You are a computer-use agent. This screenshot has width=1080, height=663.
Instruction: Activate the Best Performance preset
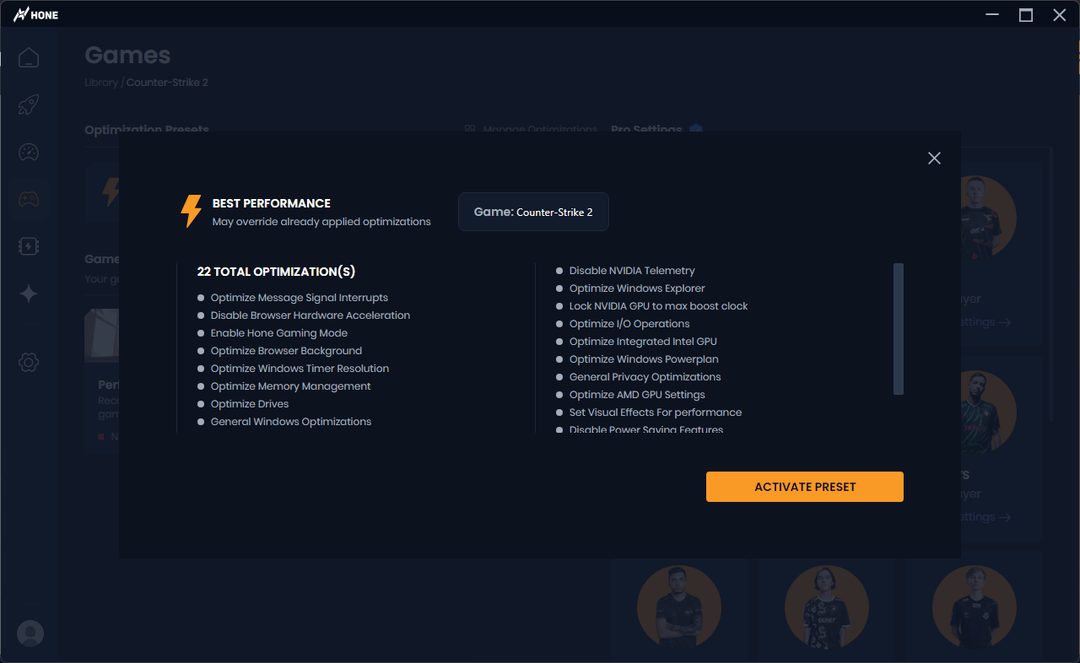804,486
